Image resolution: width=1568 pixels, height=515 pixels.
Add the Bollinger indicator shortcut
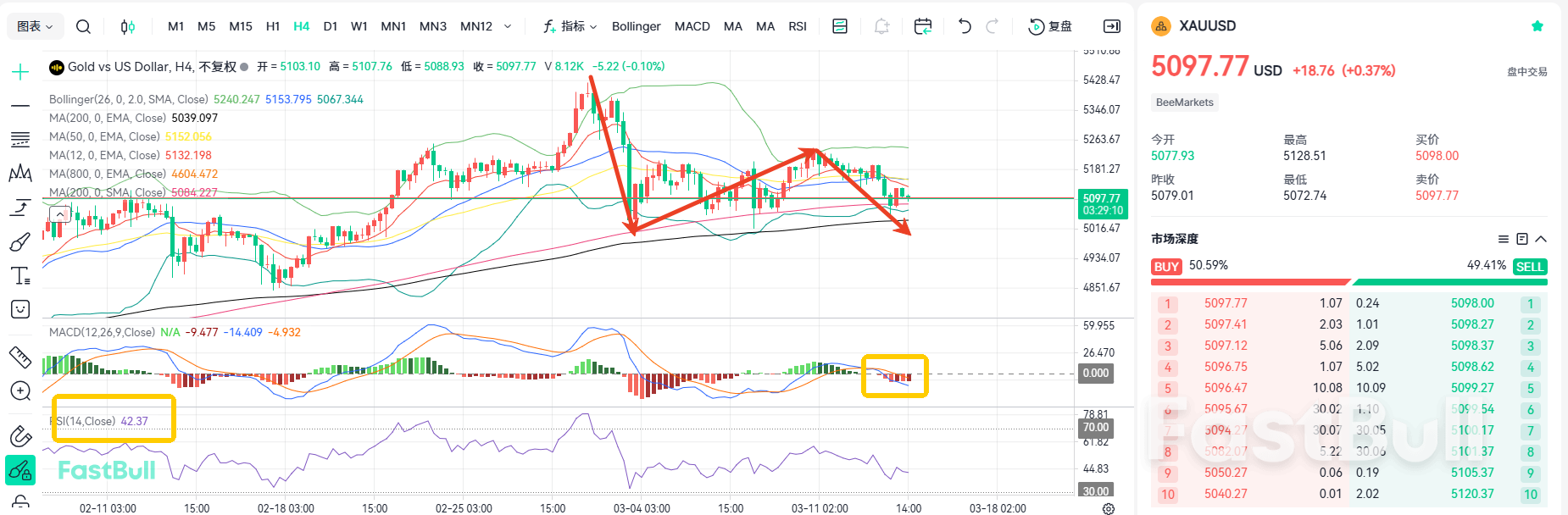tap(636, 26)
